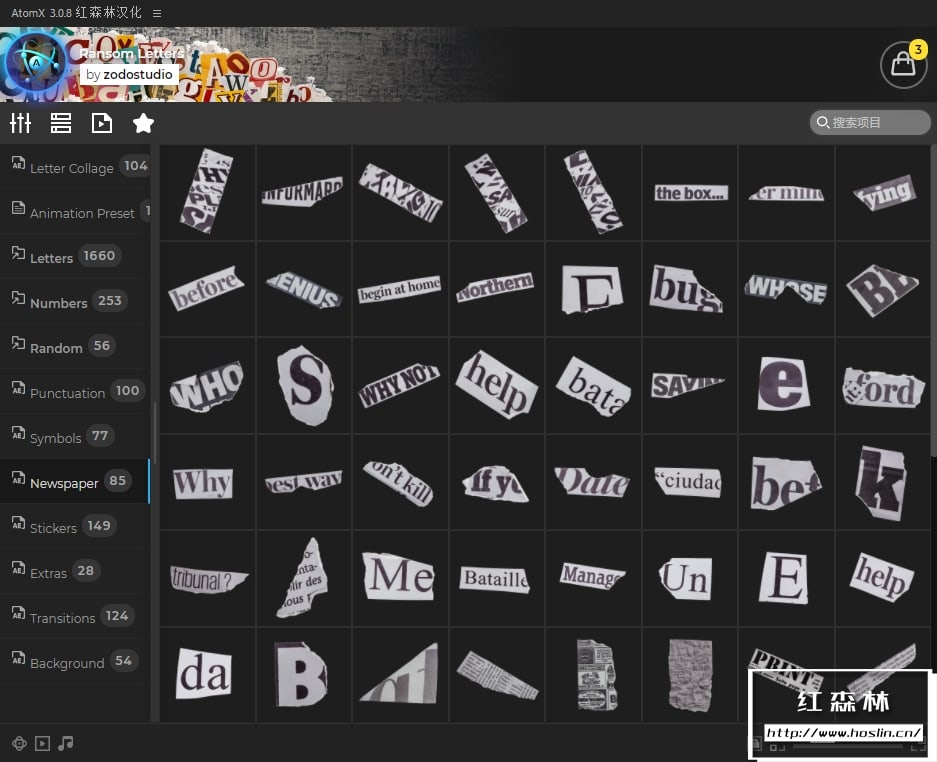Select the lowercase 'k' clipping thumbnail
This screenshot has height=762, width=937.
[x=883, y=482]
